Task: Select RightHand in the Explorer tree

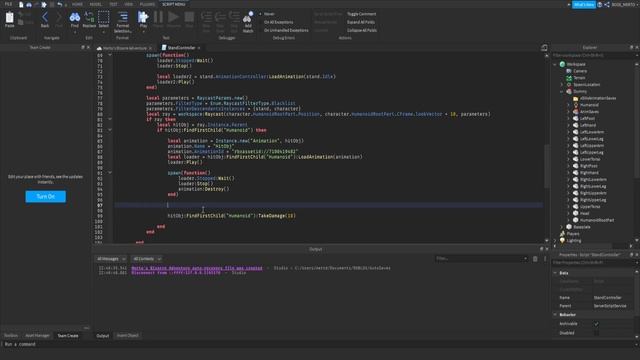Action: [589, 173]
